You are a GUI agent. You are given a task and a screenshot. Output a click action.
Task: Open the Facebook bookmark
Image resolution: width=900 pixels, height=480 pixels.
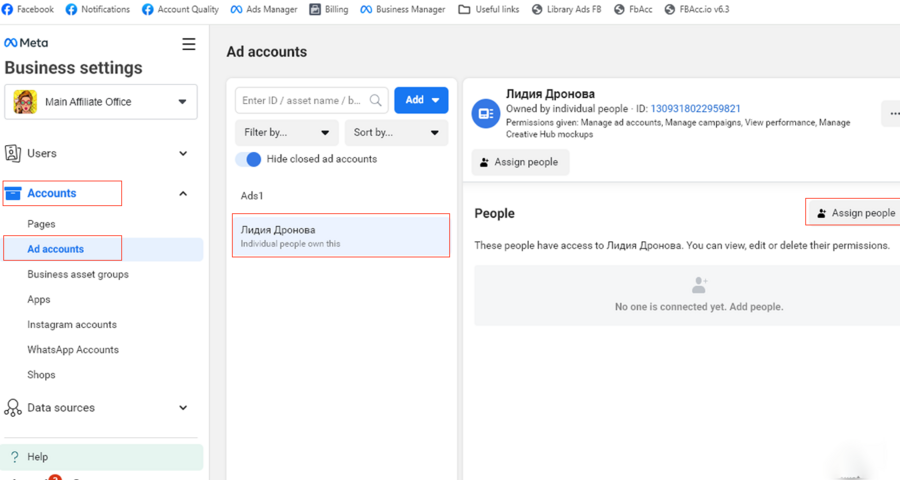[28, 9]
